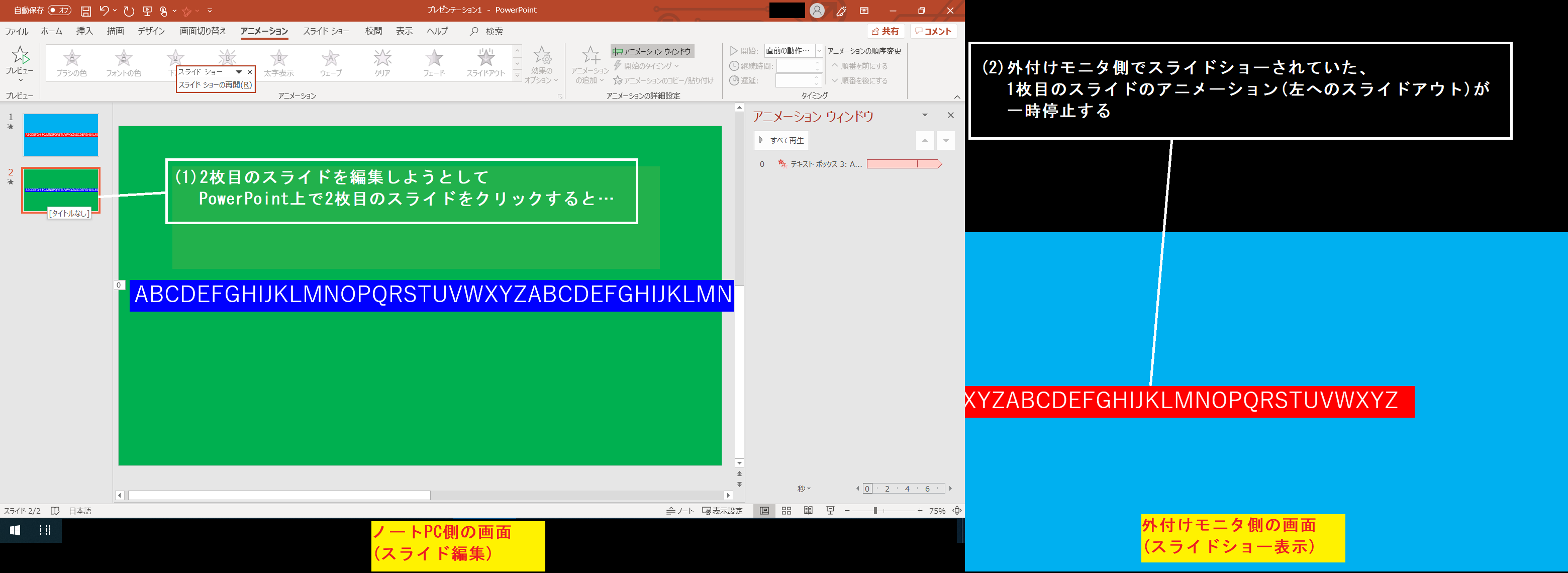Toggle the 自動保存 autosave switch

(60, 11)
